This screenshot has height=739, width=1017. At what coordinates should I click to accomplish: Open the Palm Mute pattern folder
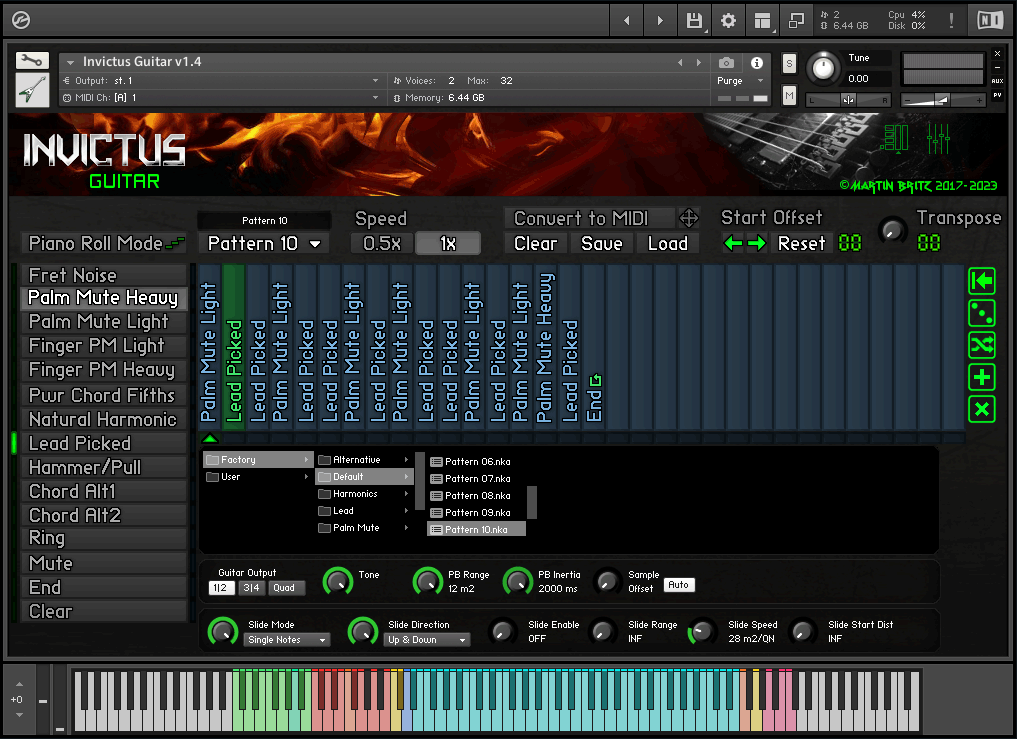[x=365, y=527]
